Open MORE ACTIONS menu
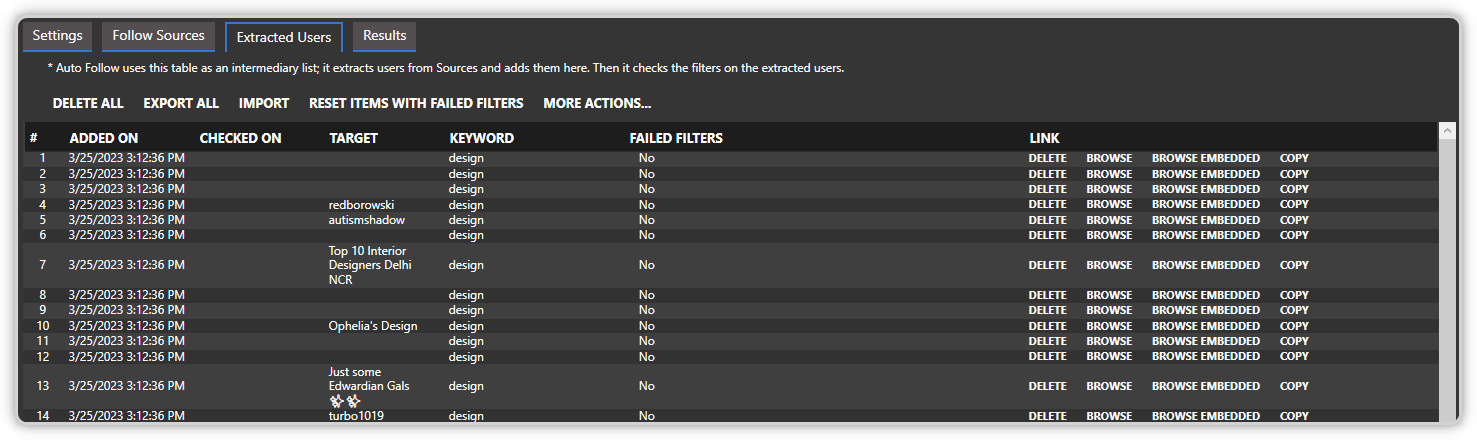This screenshot has width=1477, height=440. click(x=597, y=103)
